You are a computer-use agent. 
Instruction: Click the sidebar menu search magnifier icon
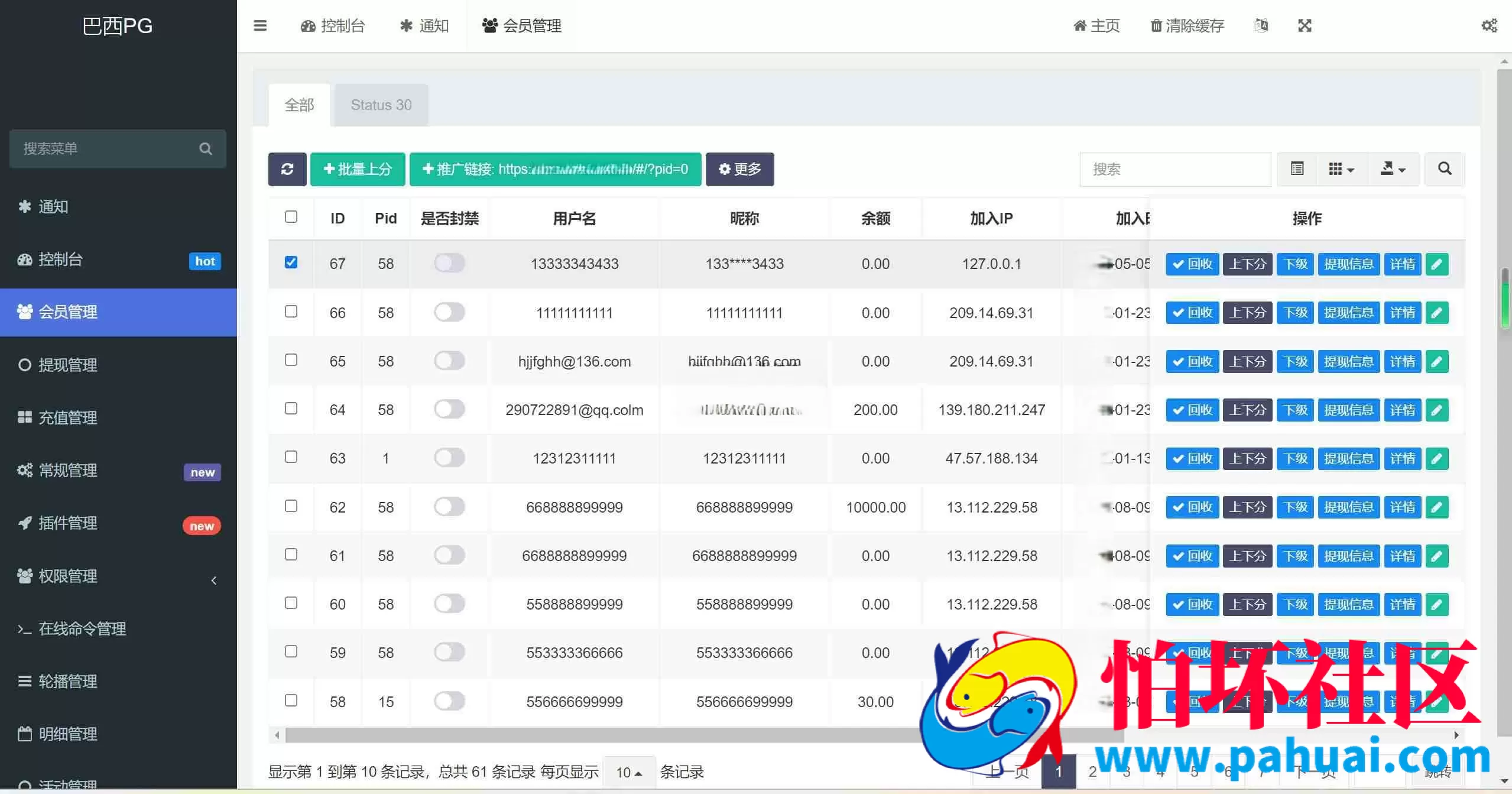tap(205, 149)
